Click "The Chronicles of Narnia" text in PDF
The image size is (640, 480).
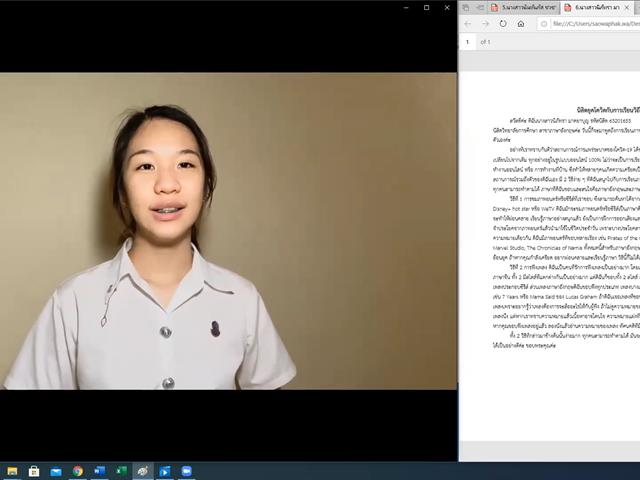coord(554,248)
